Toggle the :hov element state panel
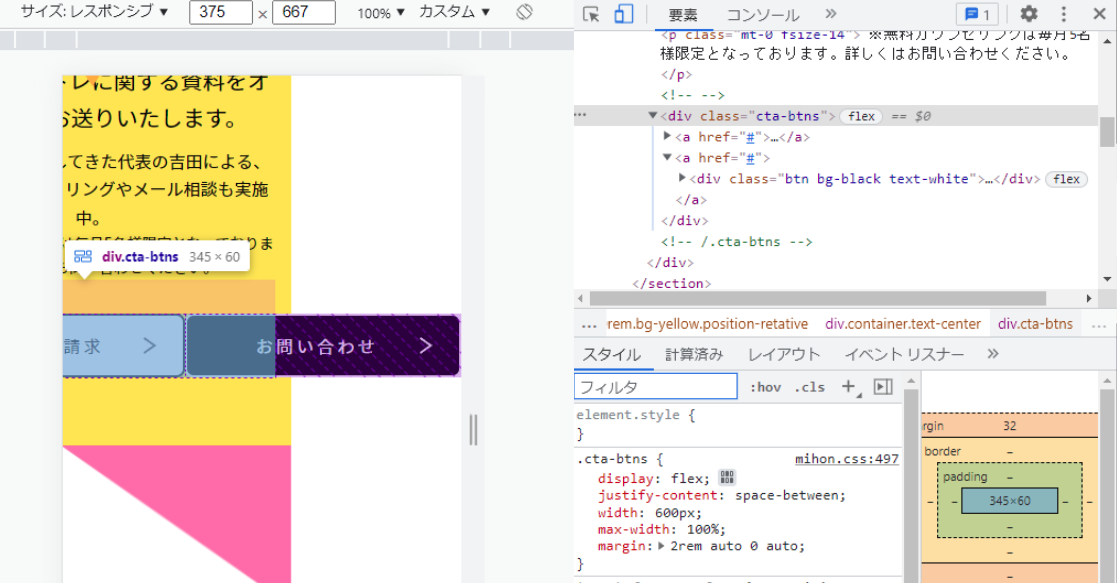Viewport: 1117px width, 583px height. [x=765, y=387]
